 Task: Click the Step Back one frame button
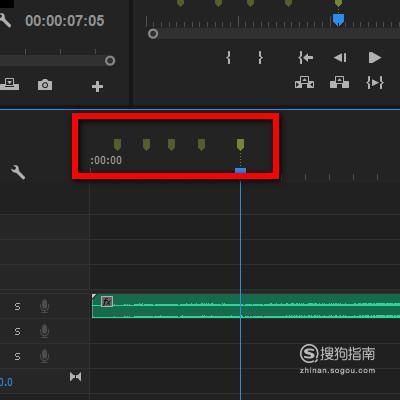(x=340, y=58)
